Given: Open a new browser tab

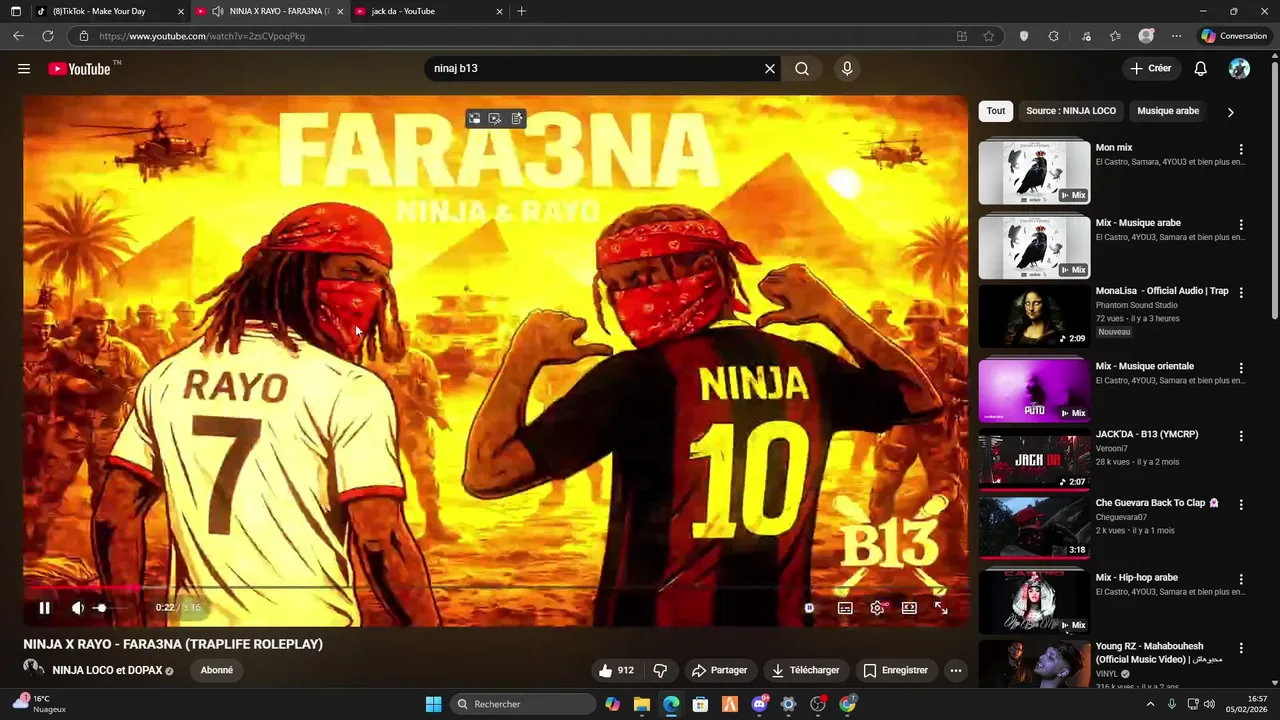Looking at the screenshot, I should tap(521, 11).
